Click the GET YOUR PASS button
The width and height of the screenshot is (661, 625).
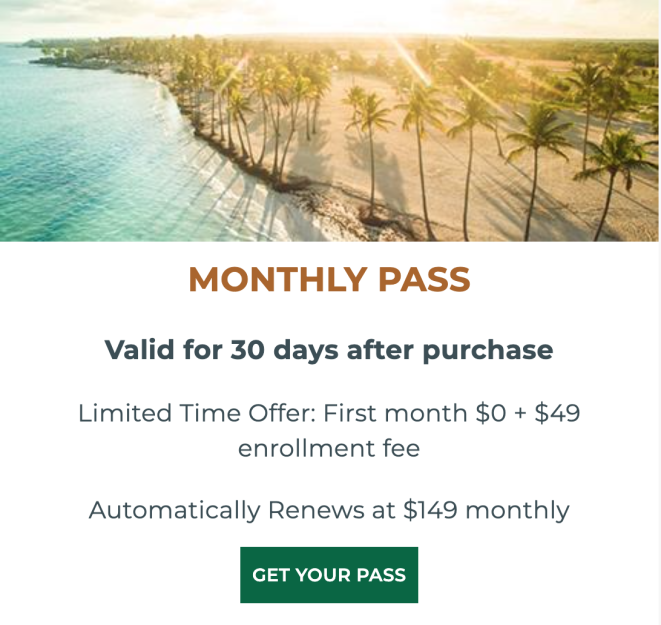329,574
